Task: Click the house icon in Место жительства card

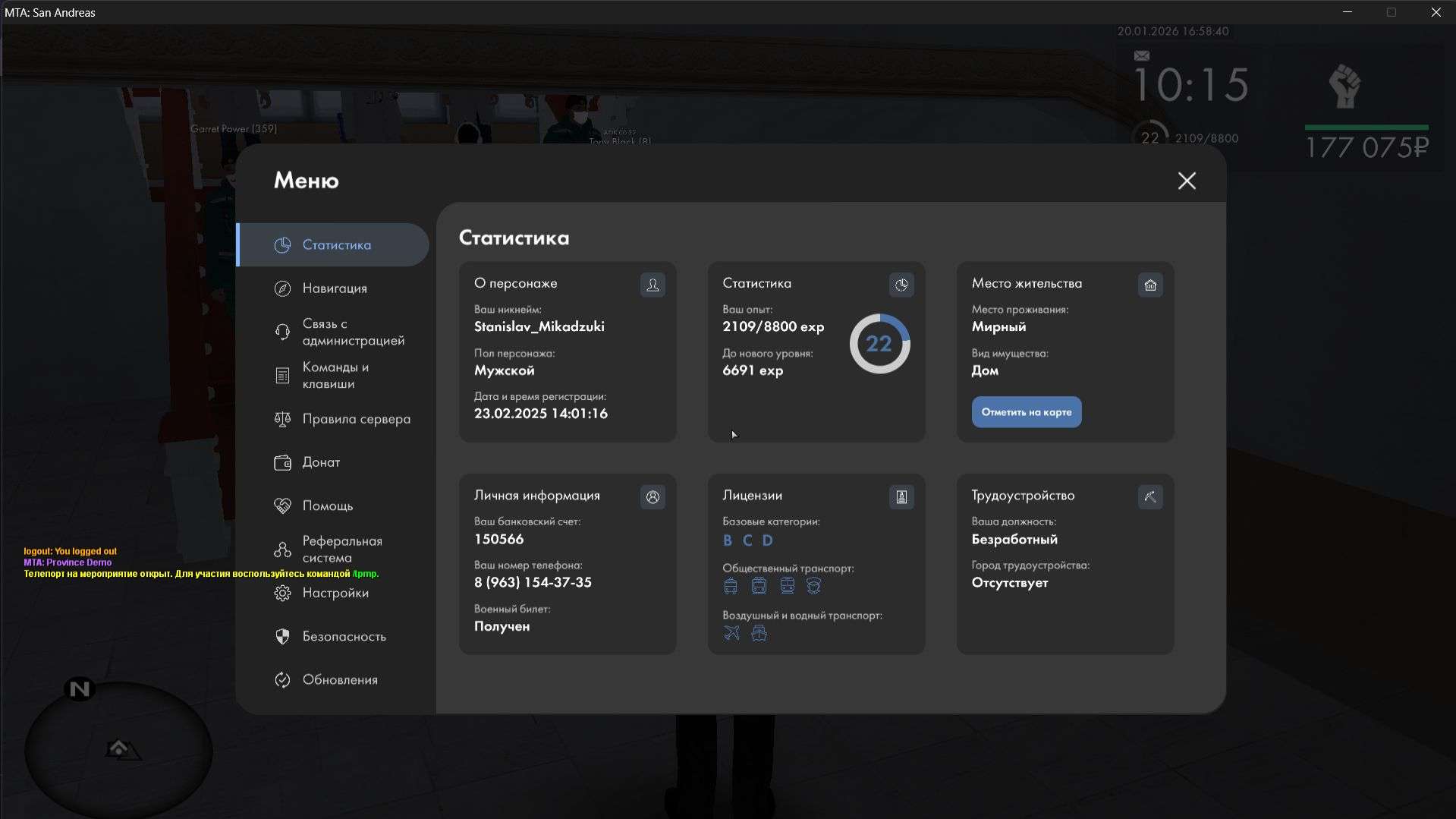Action: pos(1150,285)
